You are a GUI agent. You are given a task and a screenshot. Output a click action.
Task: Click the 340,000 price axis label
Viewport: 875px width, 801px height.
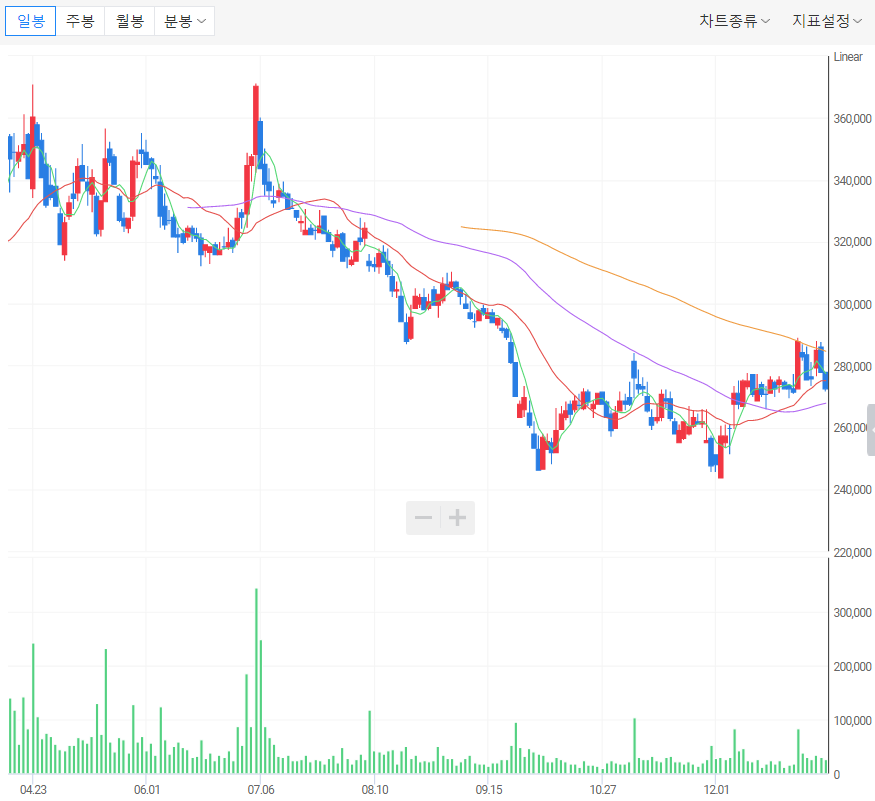click(x=852, y=180)
